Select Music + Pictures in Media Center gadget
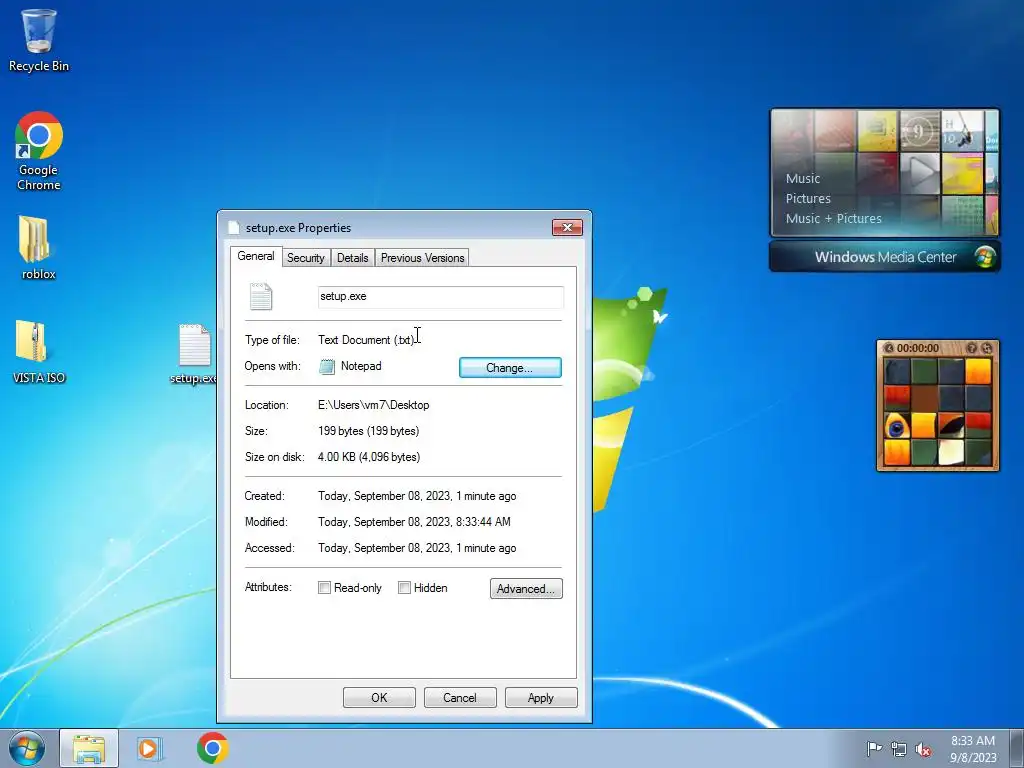1024x768 pixels. [x=833, y=219]
